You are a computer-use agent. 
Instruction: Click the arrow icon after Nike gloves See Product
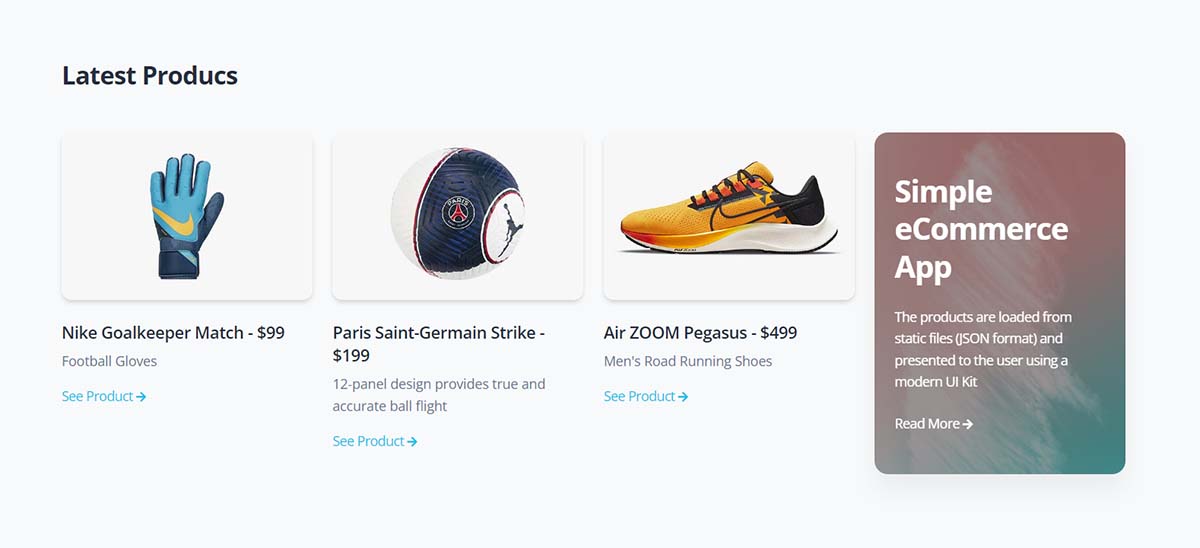click(141, 397)
